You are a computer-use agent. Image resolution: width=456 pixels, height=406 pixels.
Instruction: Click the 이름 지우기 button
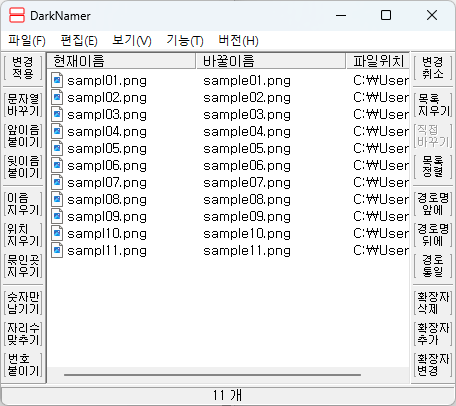tap(23, 204)
